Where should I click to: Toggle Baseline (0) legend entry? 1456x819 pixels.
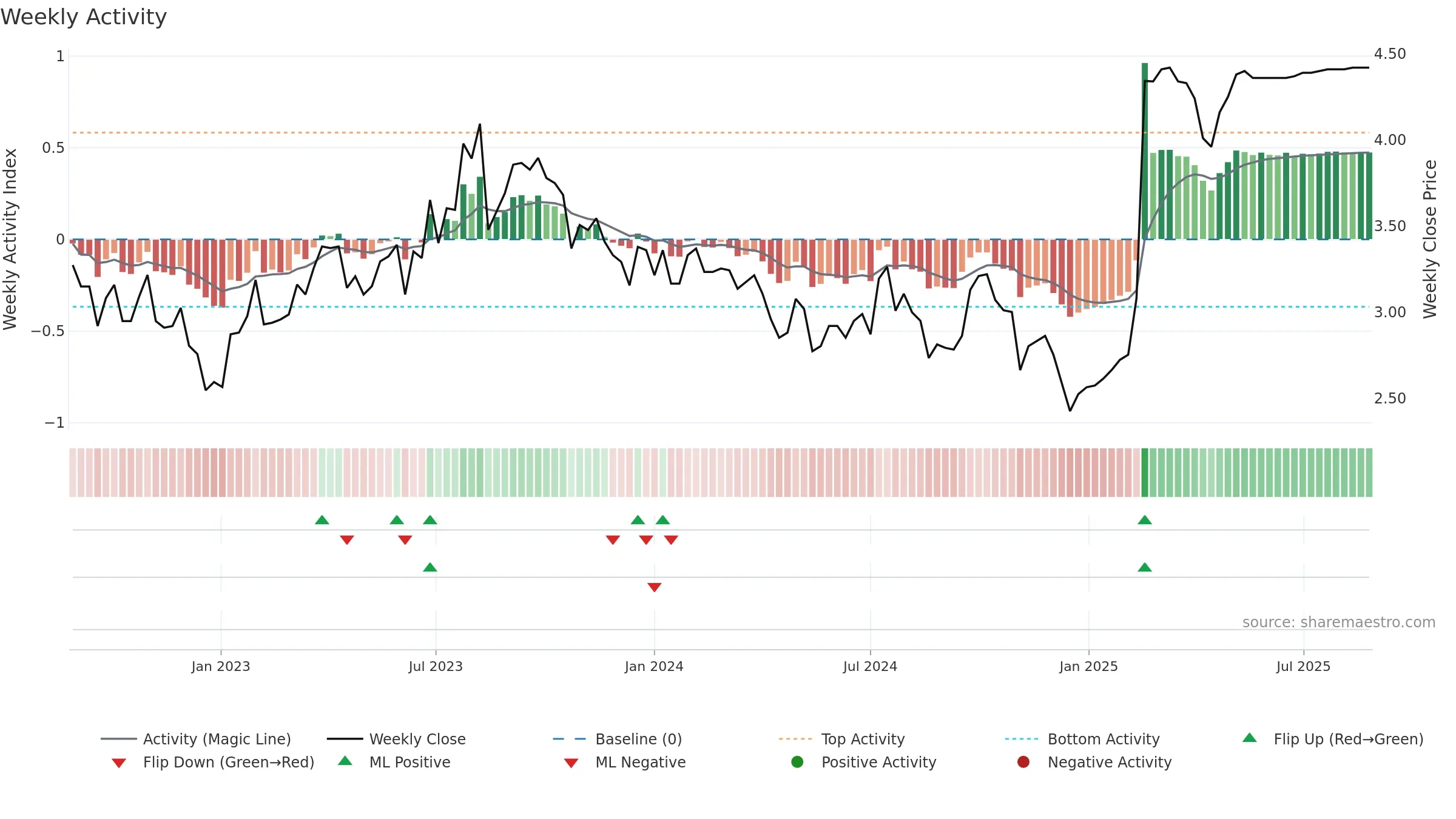click(618, 739)
